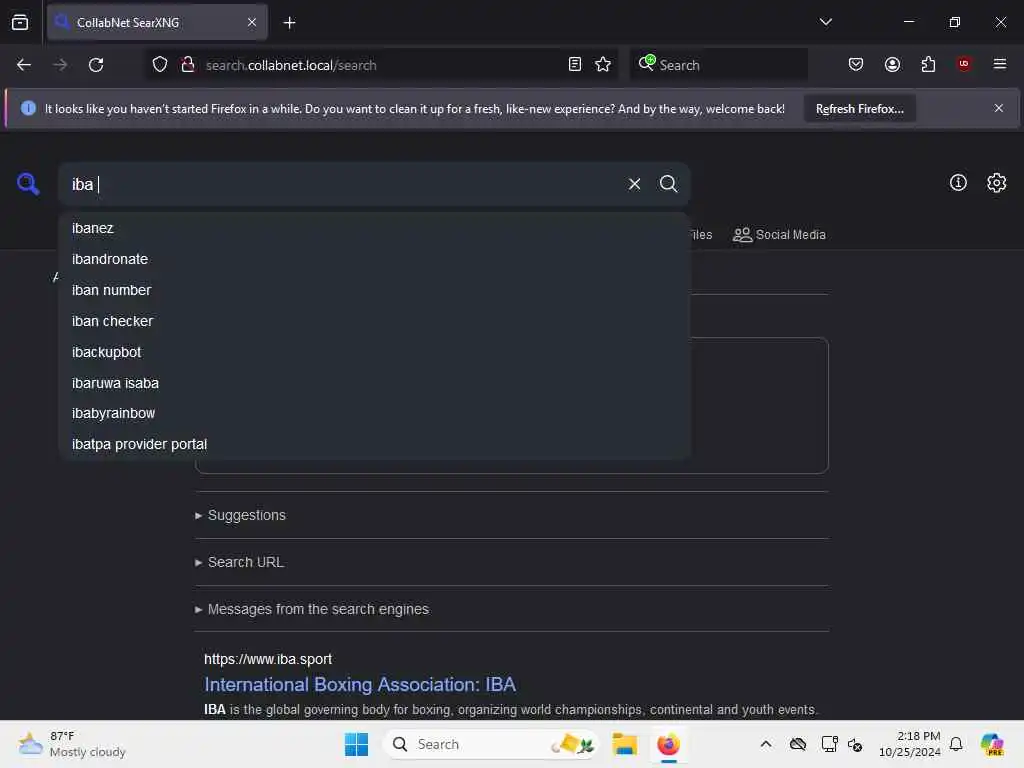Image resolution: width=1024 pixels, height=768 pixels.
Task: Open the Windows Start menu
Action: pos(356,744)
